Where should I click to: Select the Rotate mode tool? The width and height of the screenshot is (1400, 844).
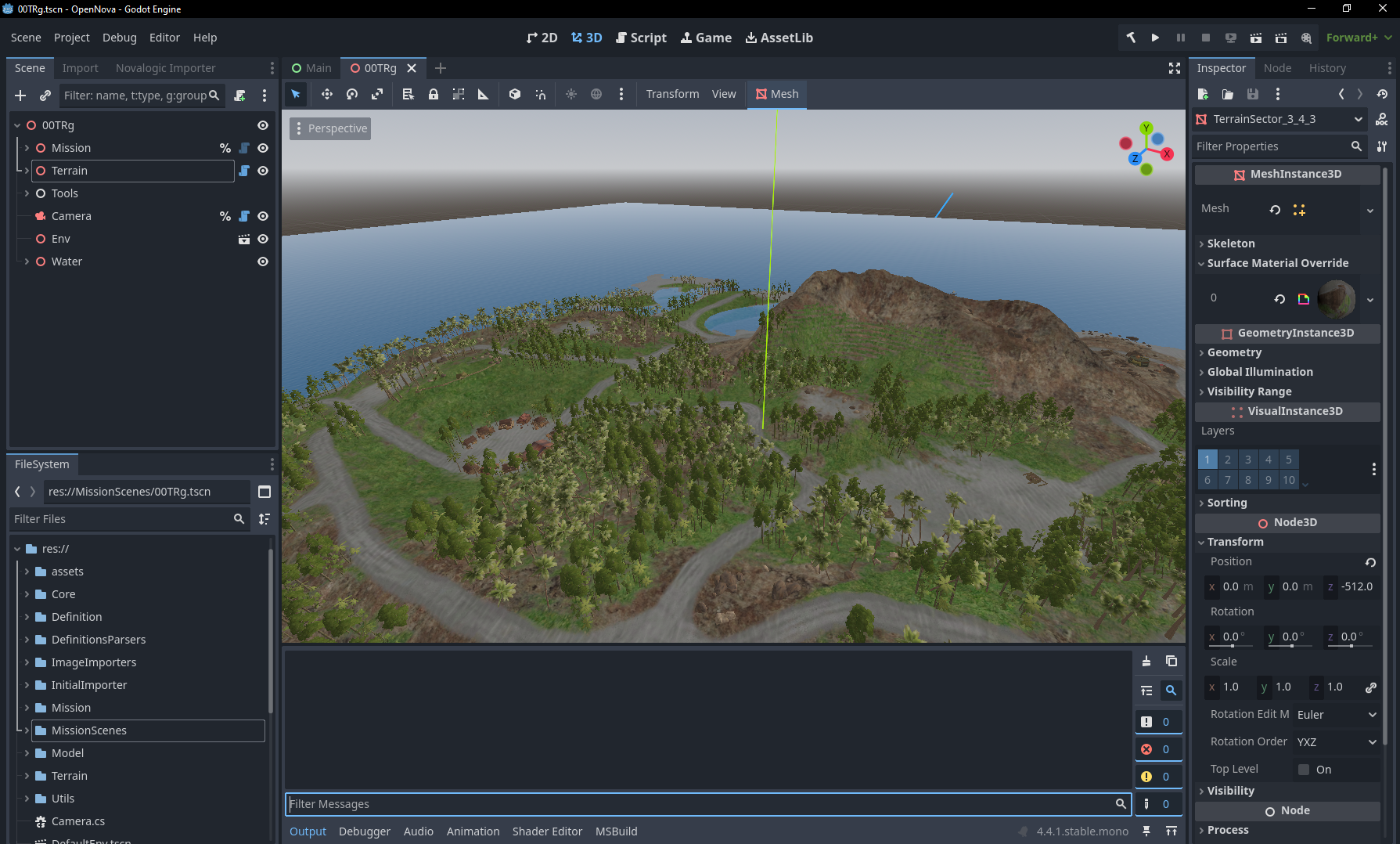tap(352, 94)
